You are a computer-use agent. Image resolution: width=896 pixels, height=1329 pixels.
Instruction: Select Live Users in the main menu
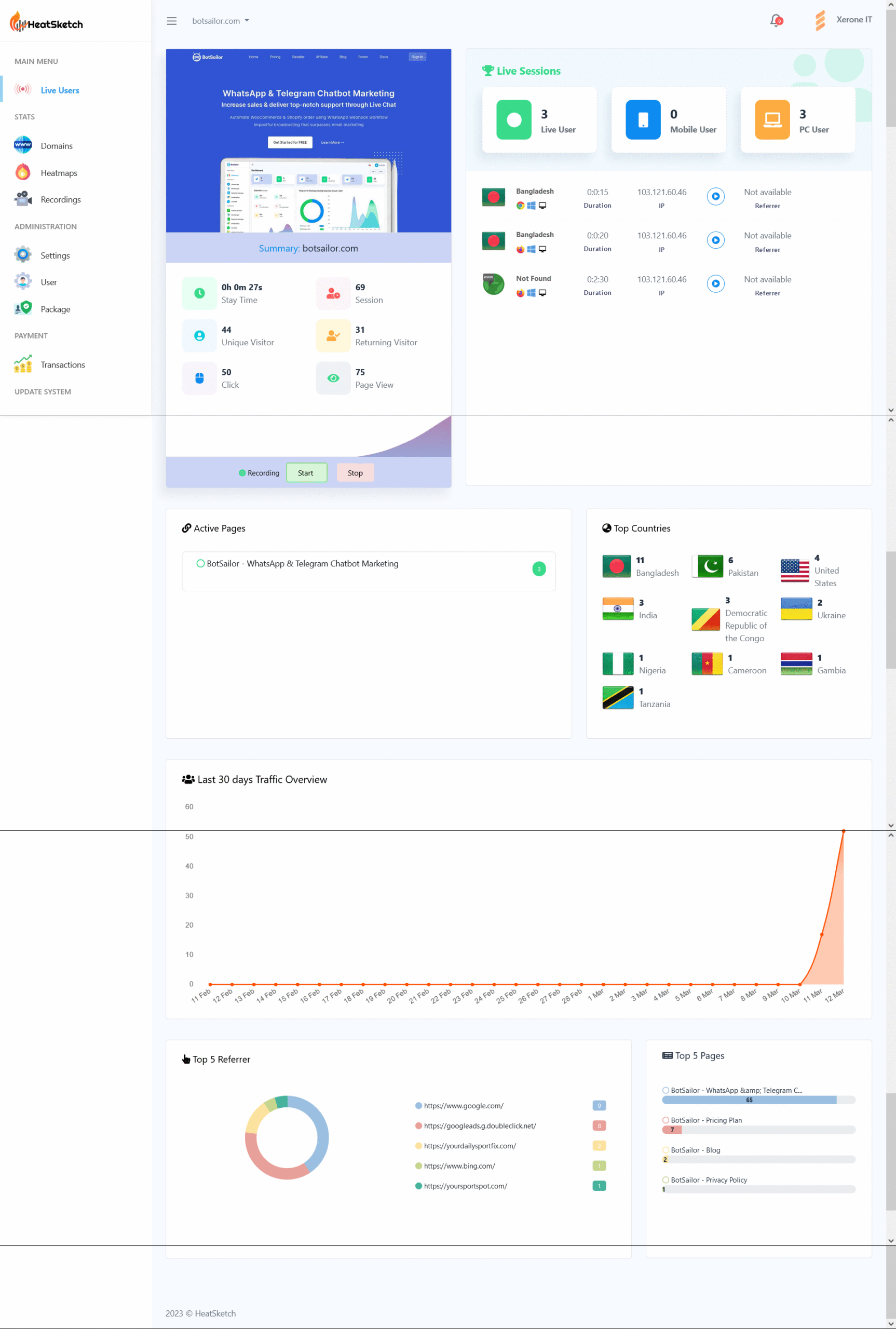coord(59,90)
